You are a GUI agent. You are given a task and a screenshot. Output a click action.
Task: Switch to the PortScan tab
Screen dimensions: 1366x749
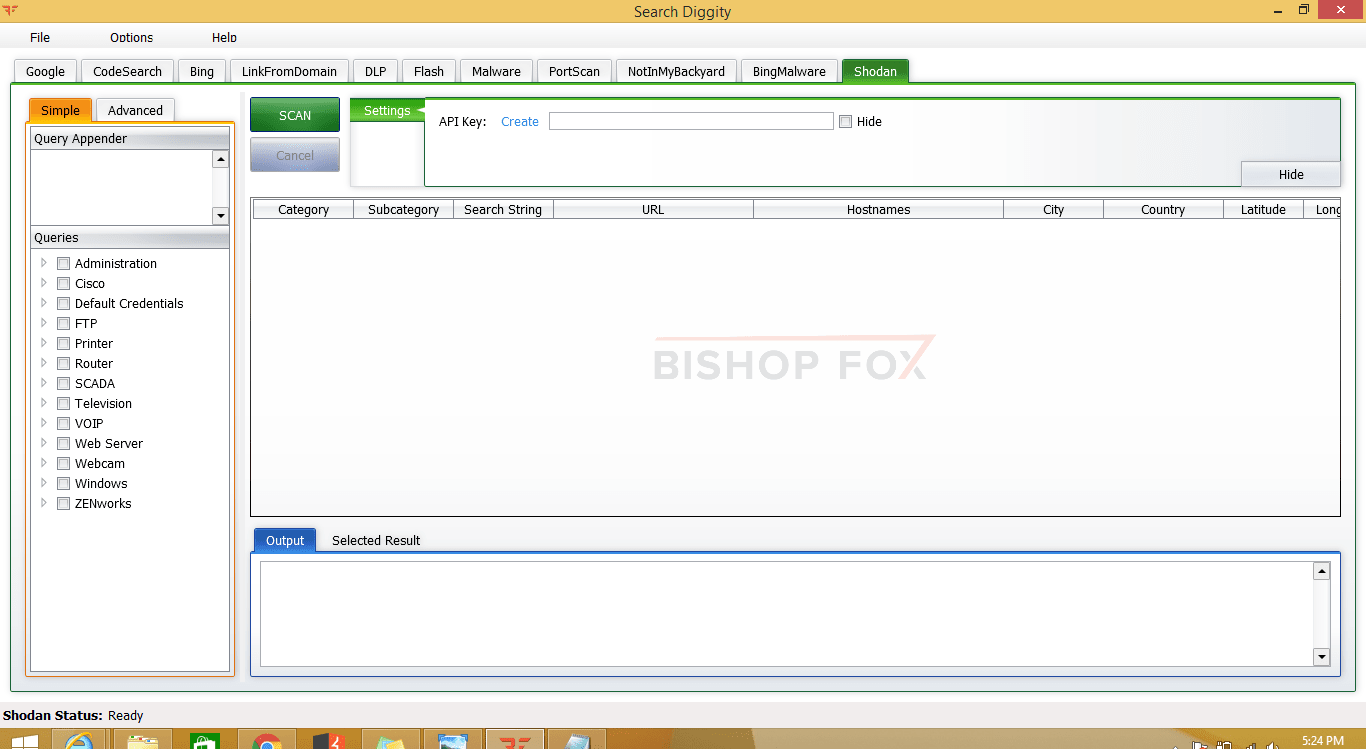(x=574, y=71)
